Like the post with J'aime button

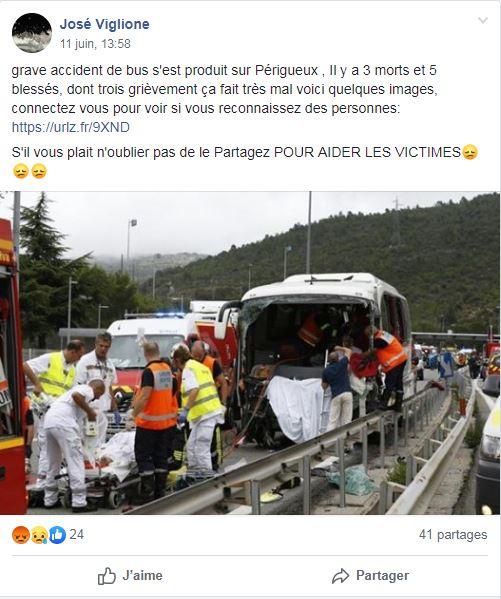(x=130, y=576)
